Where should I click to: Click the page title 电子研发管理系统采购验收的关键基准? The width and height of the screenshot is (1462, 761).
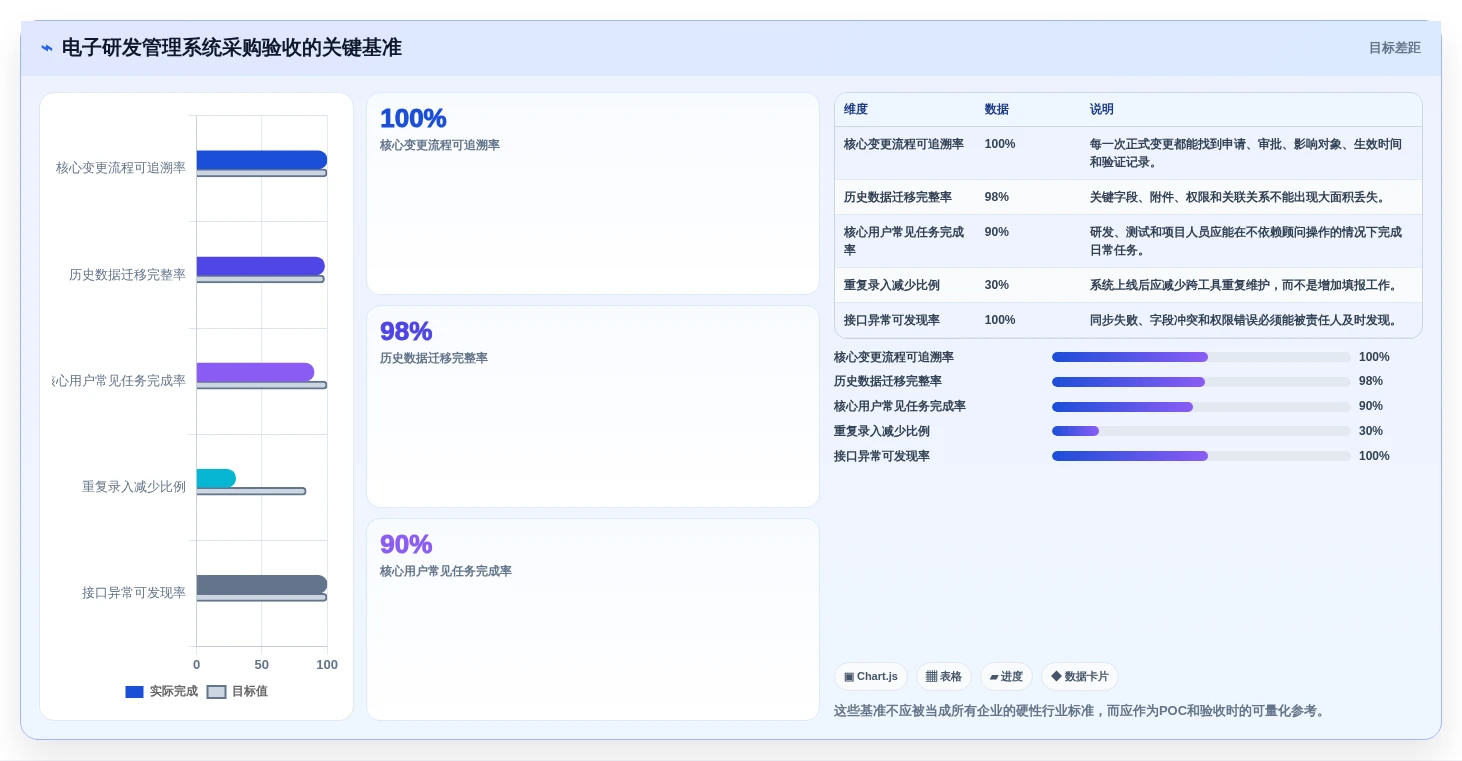coord(232,48)
